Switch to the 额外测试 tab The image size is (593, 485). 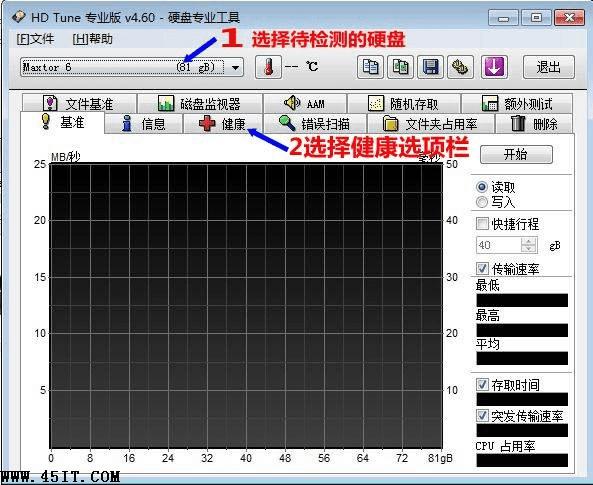pyautogui.click(x=517, y=103)
